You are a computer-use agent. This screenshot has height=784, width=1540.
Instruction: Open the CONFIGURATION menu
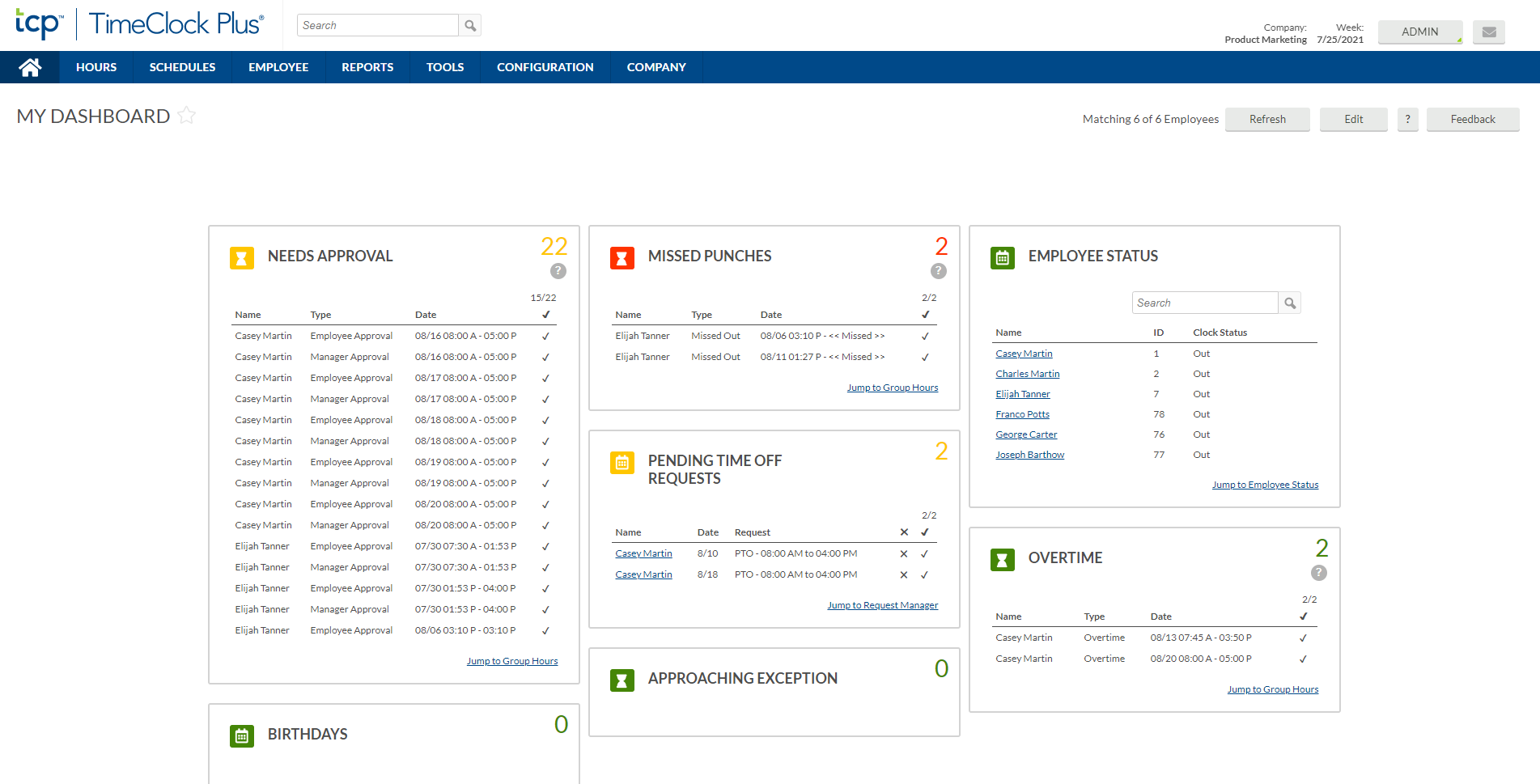coord(545,67)
